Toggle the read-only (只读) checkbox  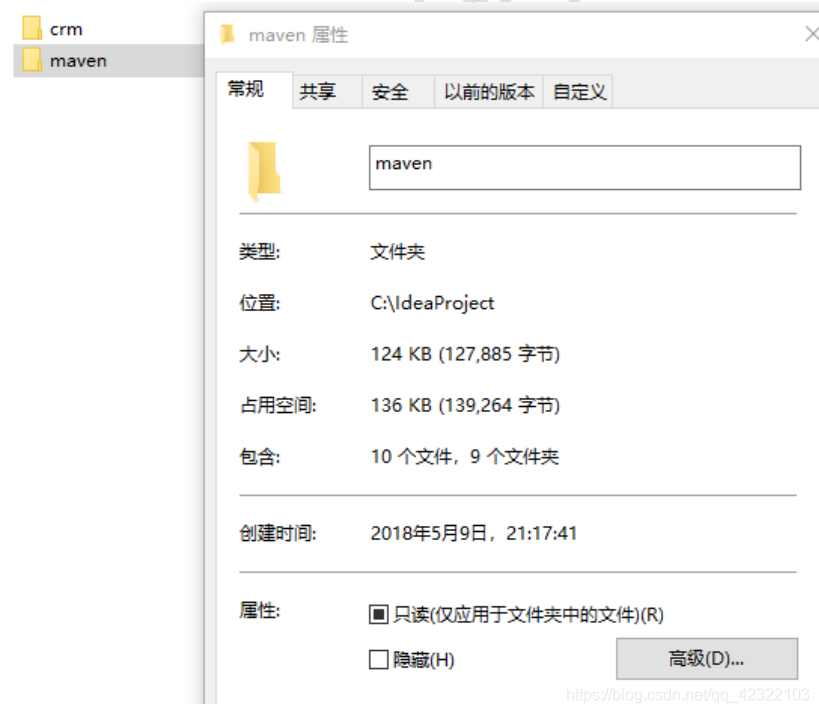[x=378, y=614]
